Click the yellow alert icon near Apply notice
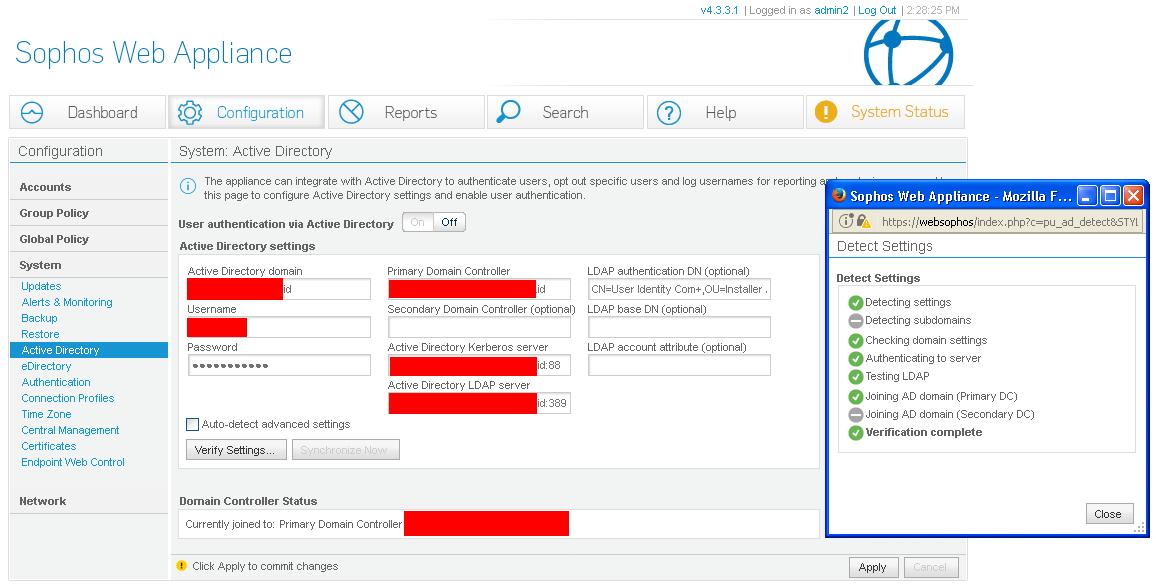Image resolution: width=1156 pixels, height=586 pixels. (x=181, y=566)
